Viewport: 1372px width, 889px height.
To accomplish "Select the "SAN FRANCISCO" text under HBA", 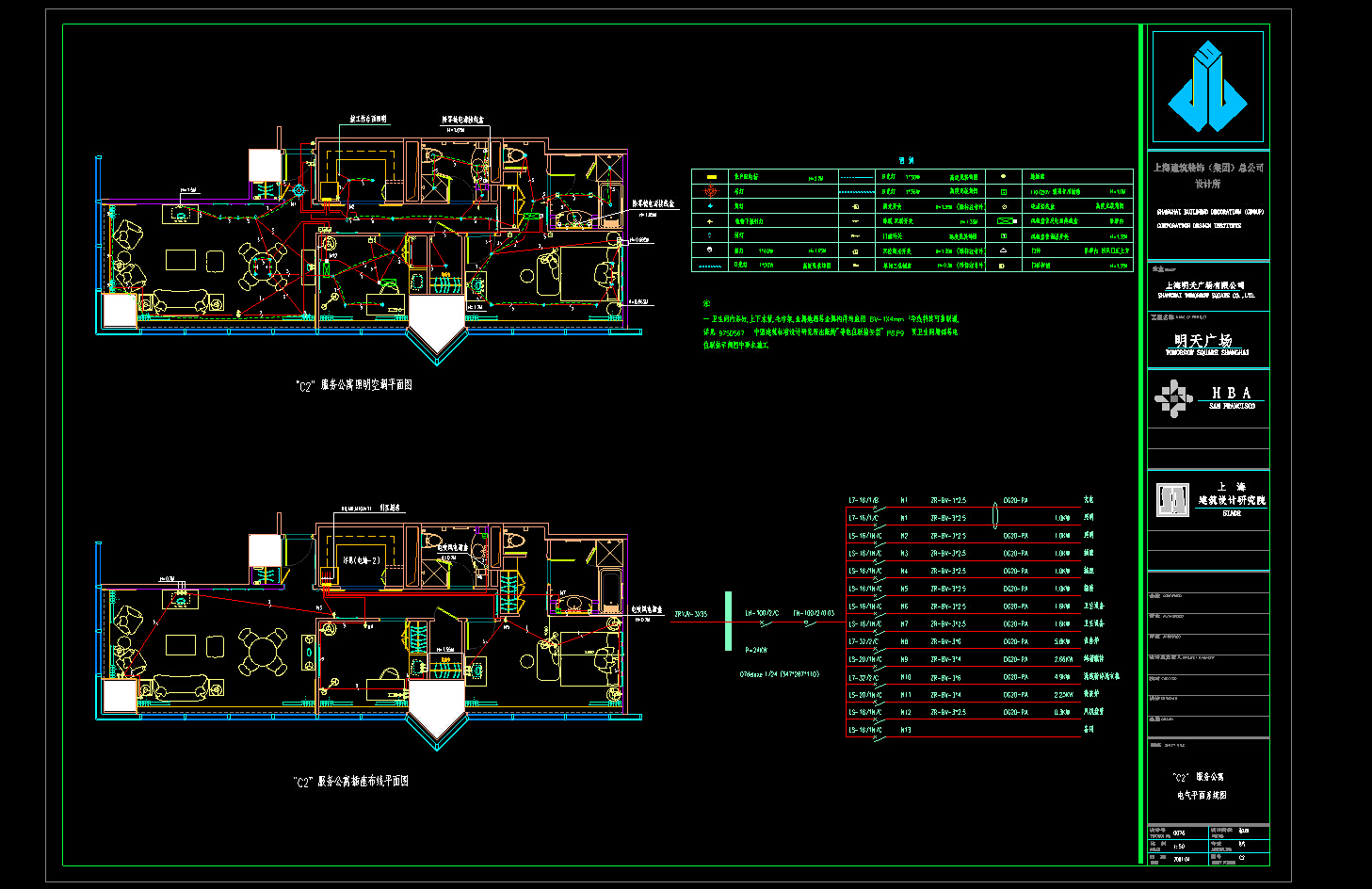I will (x=1232, y=406).
